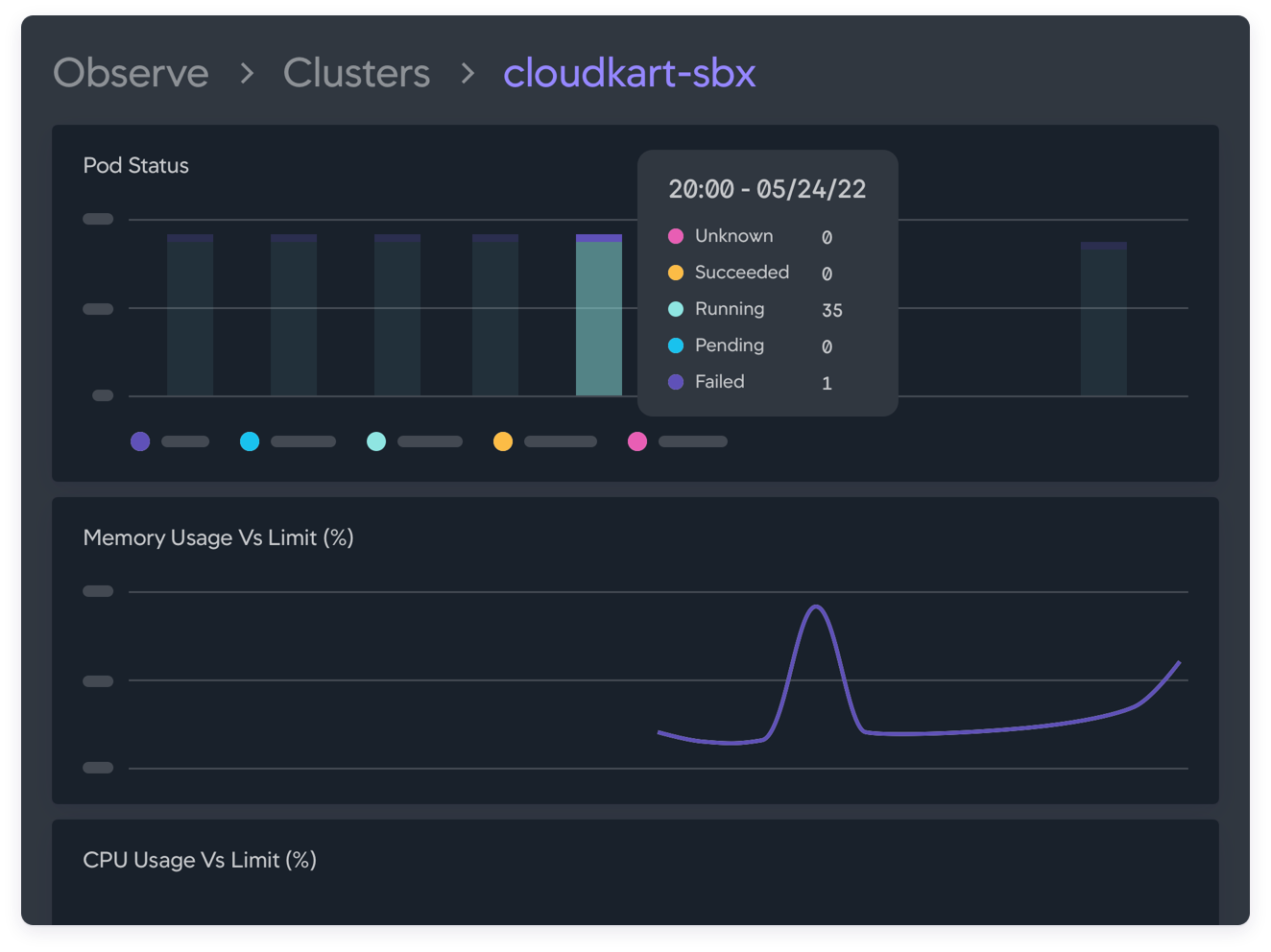
Task: Click the teal Running dot in the tooltip
Action: pyautogui.click(x=676, y=309)
